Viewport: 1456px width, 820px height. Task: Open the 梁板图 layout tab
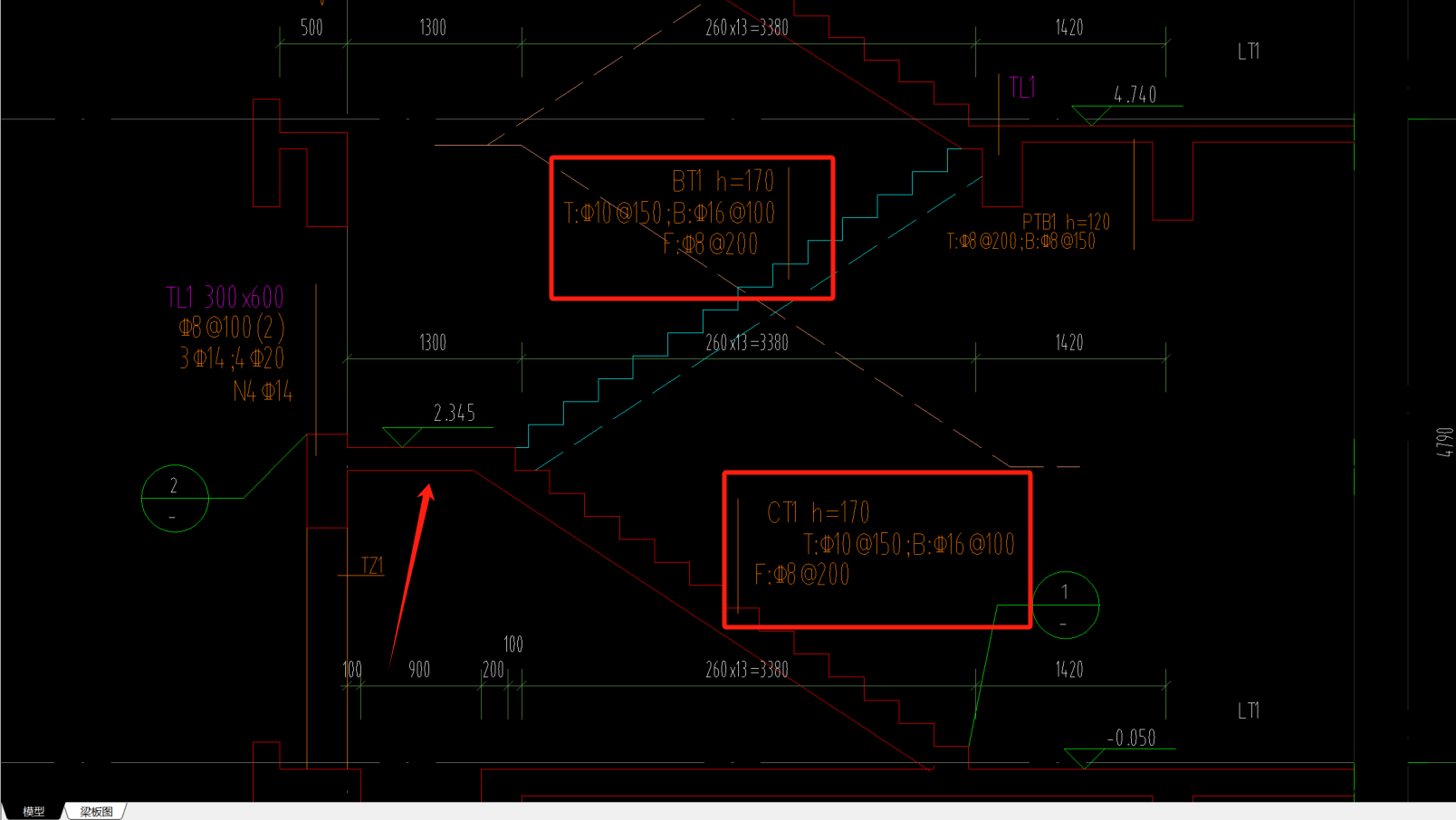pos(97,811)
